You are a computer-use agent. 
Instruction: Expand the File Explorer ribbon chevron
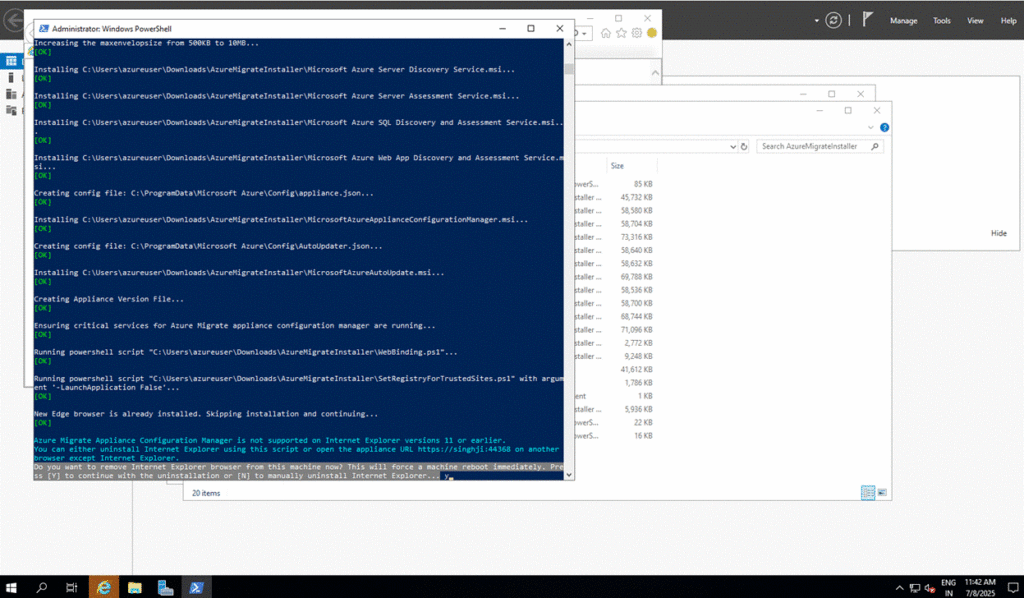click(873, 128)
